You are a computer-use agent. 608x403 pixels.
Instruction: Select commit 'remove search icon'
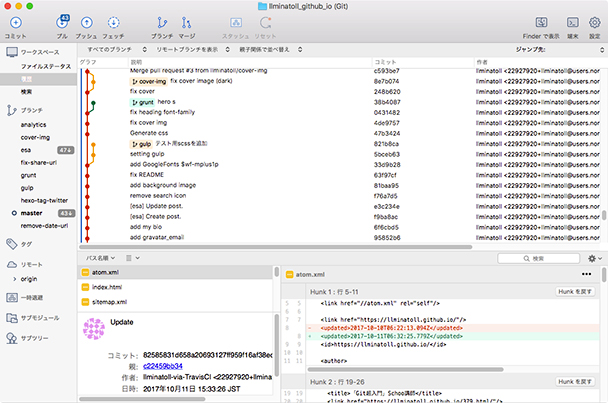point(158,196)
